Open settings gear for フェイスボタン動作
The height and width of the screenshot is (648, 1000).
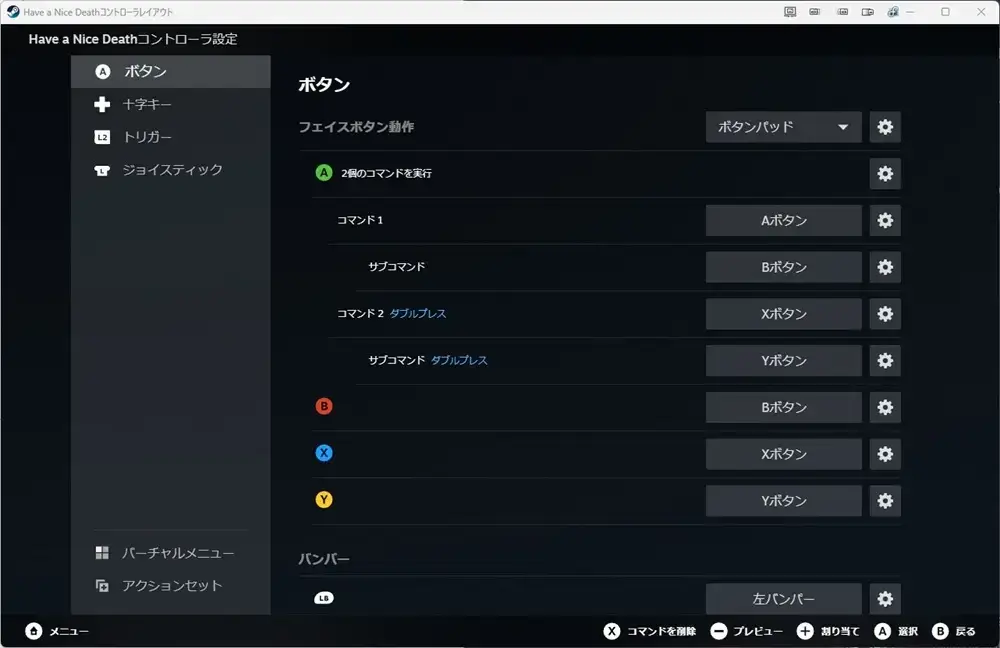[885, 127]
